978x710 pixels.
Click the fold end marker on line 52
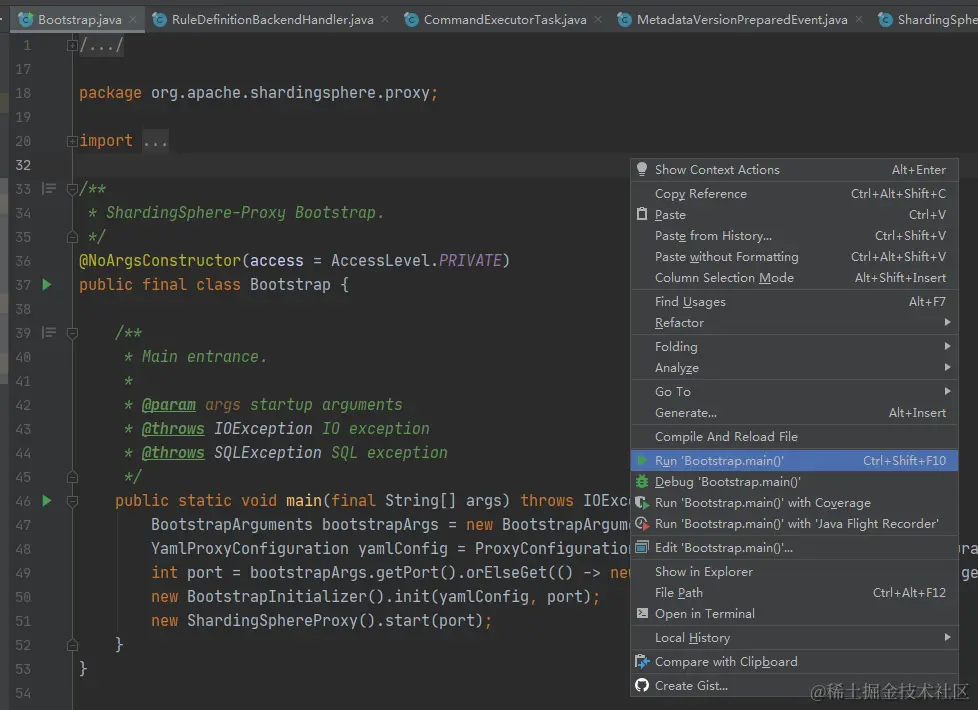(72, 644)
